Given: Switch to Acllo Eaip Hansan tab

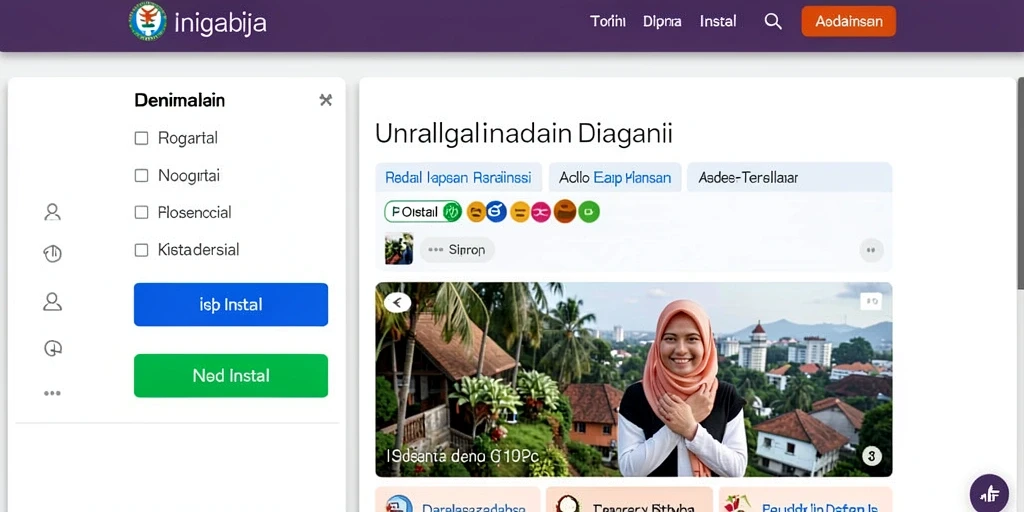Looking at the screenshot, I should (x=615, y=177).
